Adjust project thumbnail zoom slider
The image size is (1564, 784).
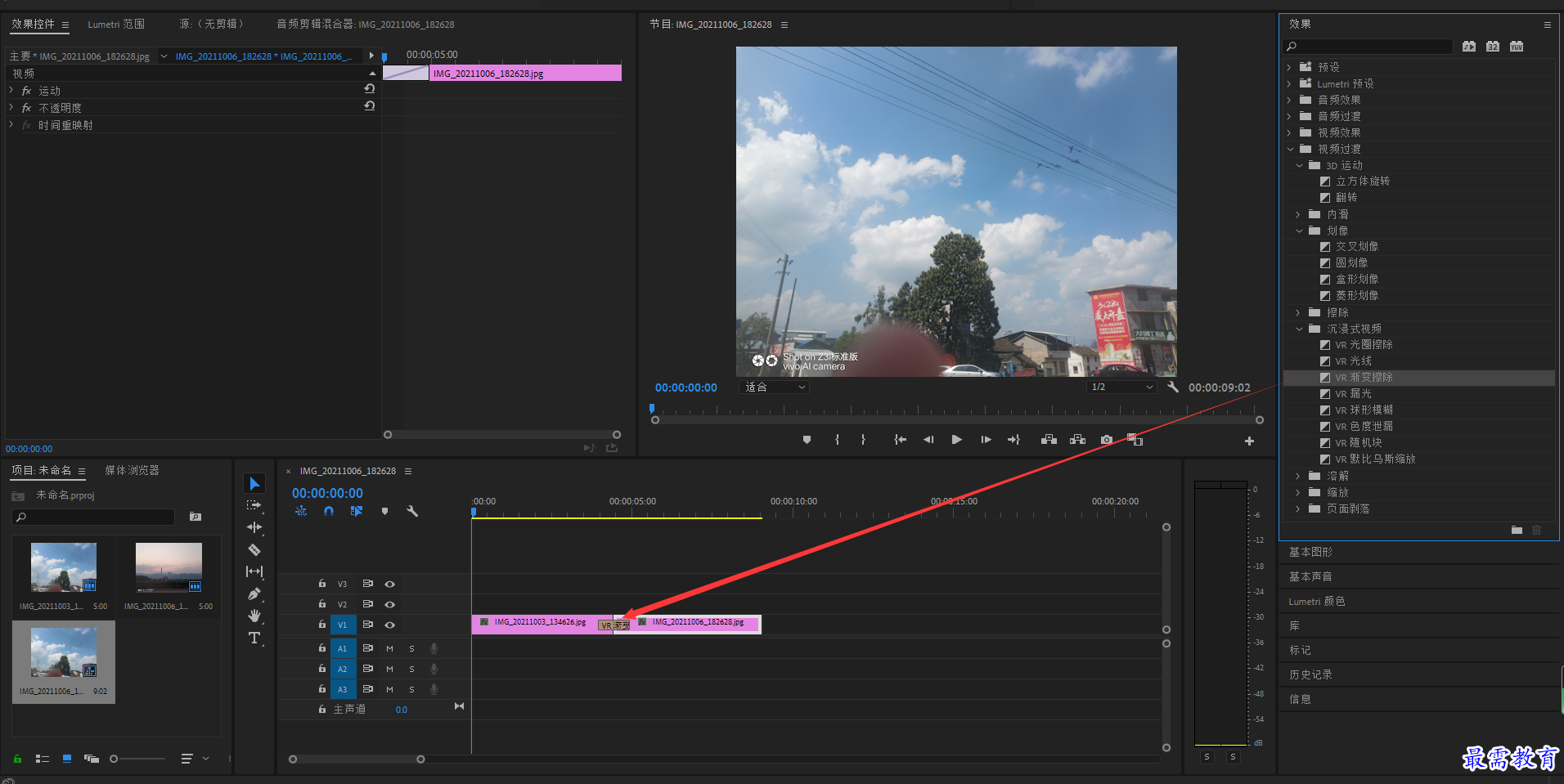coord(114,759)
